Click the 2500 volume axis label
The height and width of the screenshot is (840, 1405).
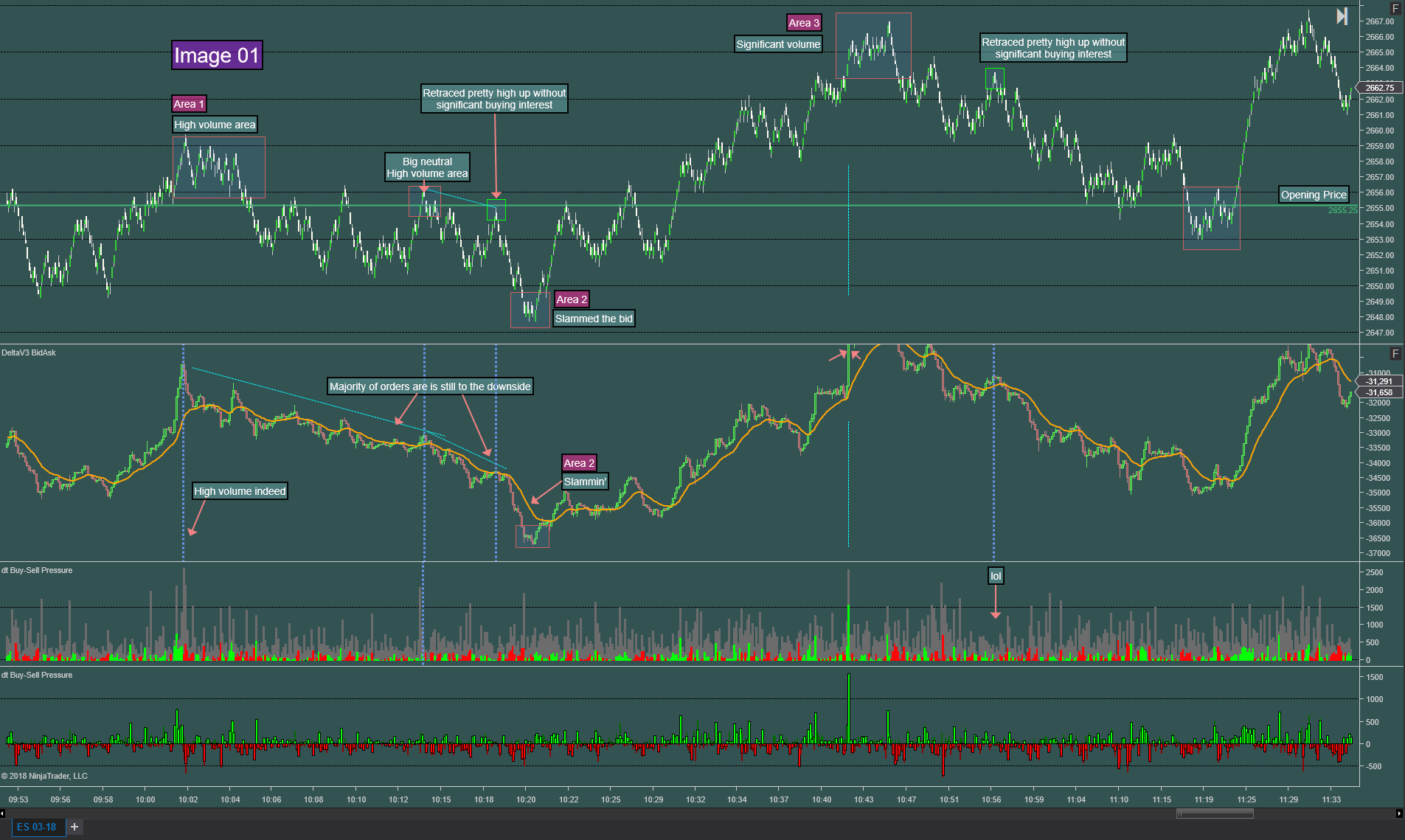coord(1374,572)
